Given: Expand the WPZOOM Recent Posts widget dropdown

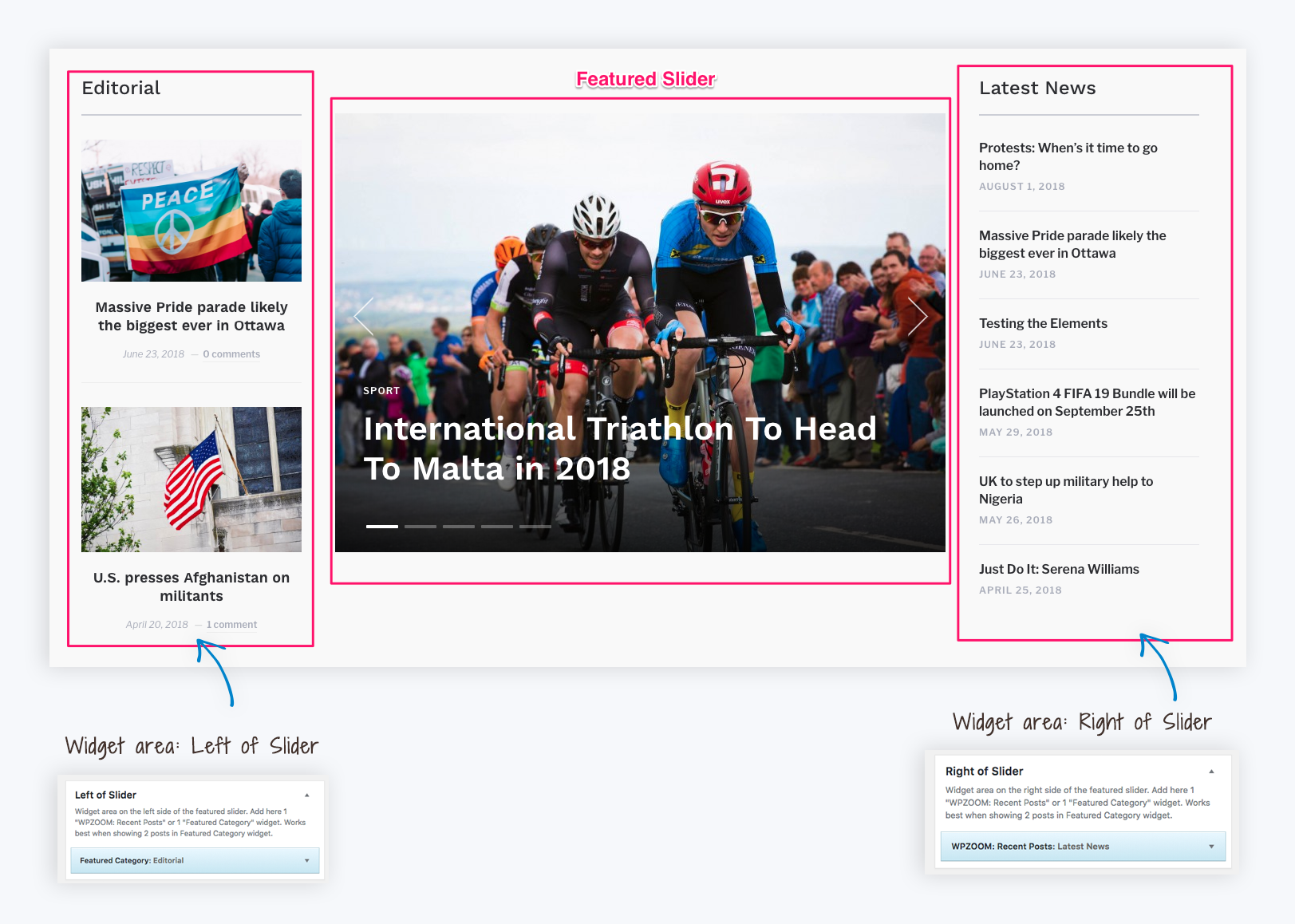Looking at the screenshot, I should coord(1211,847).
